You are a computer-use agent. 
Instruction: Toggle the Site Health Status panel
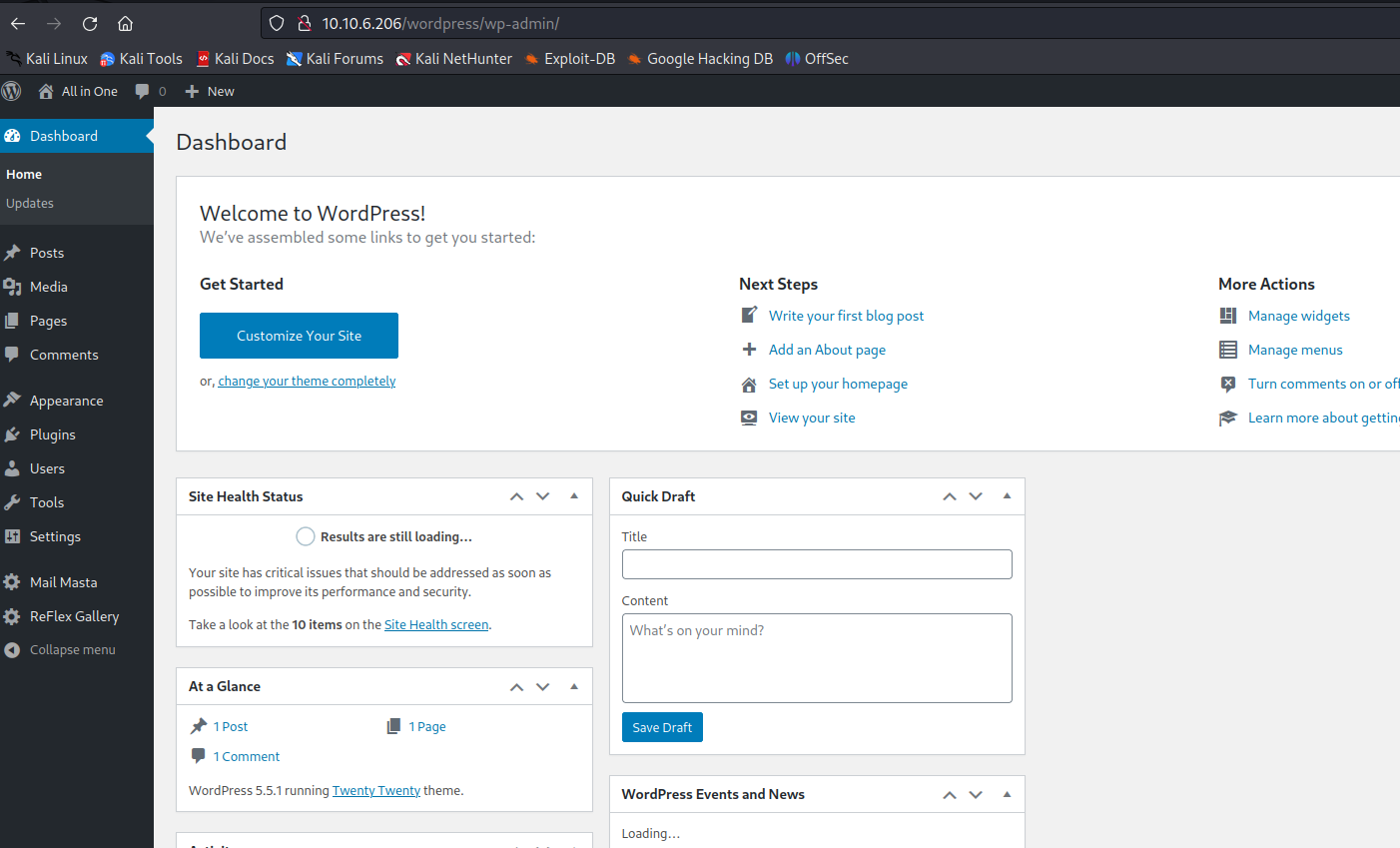pyautogui.click(x=574, y=496)
